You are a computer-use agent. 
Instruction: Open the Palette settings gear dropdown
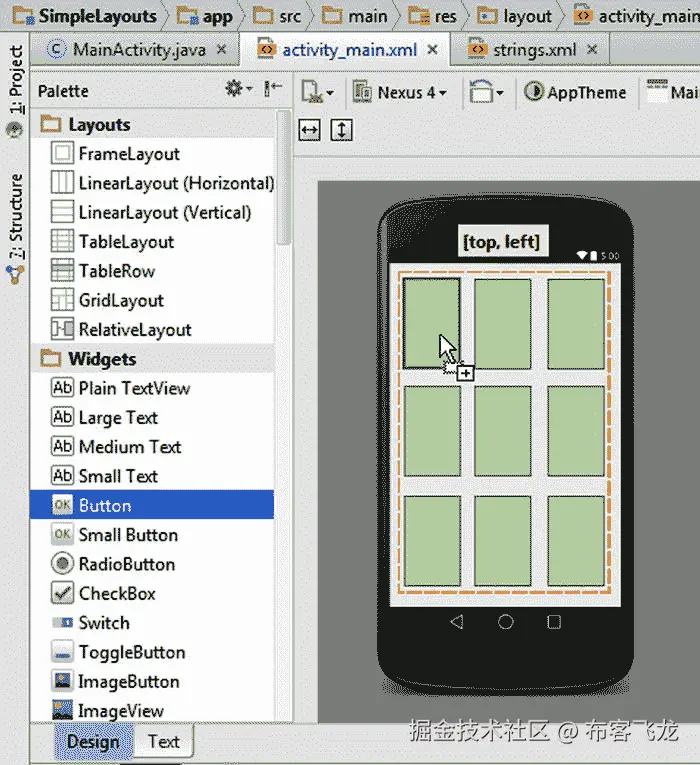pyautogui.click(x=238, y=88)
